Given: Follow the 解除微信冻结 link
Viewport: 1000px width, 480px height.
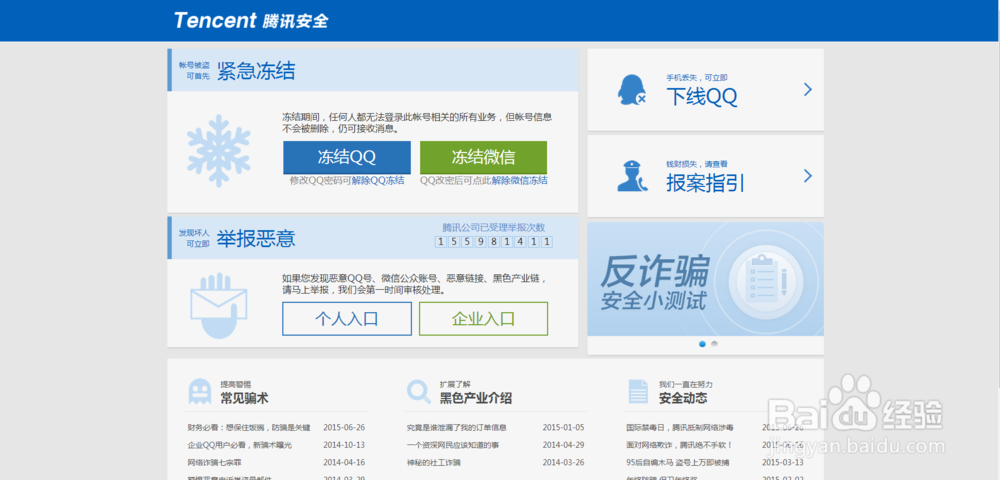Looking at the screenshot, I should (519, 180).
